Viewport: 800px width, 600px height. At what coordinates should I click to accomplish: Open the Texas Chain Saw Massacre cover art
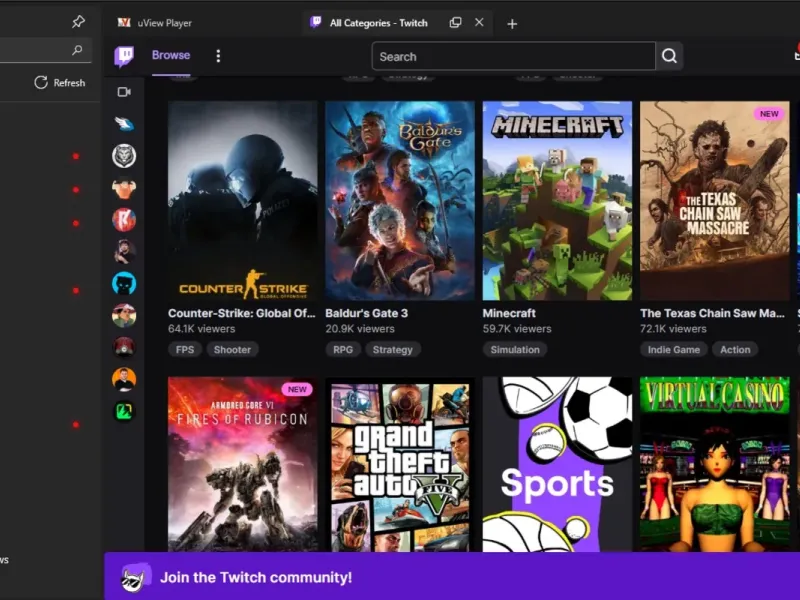click(x=714, y=201)
